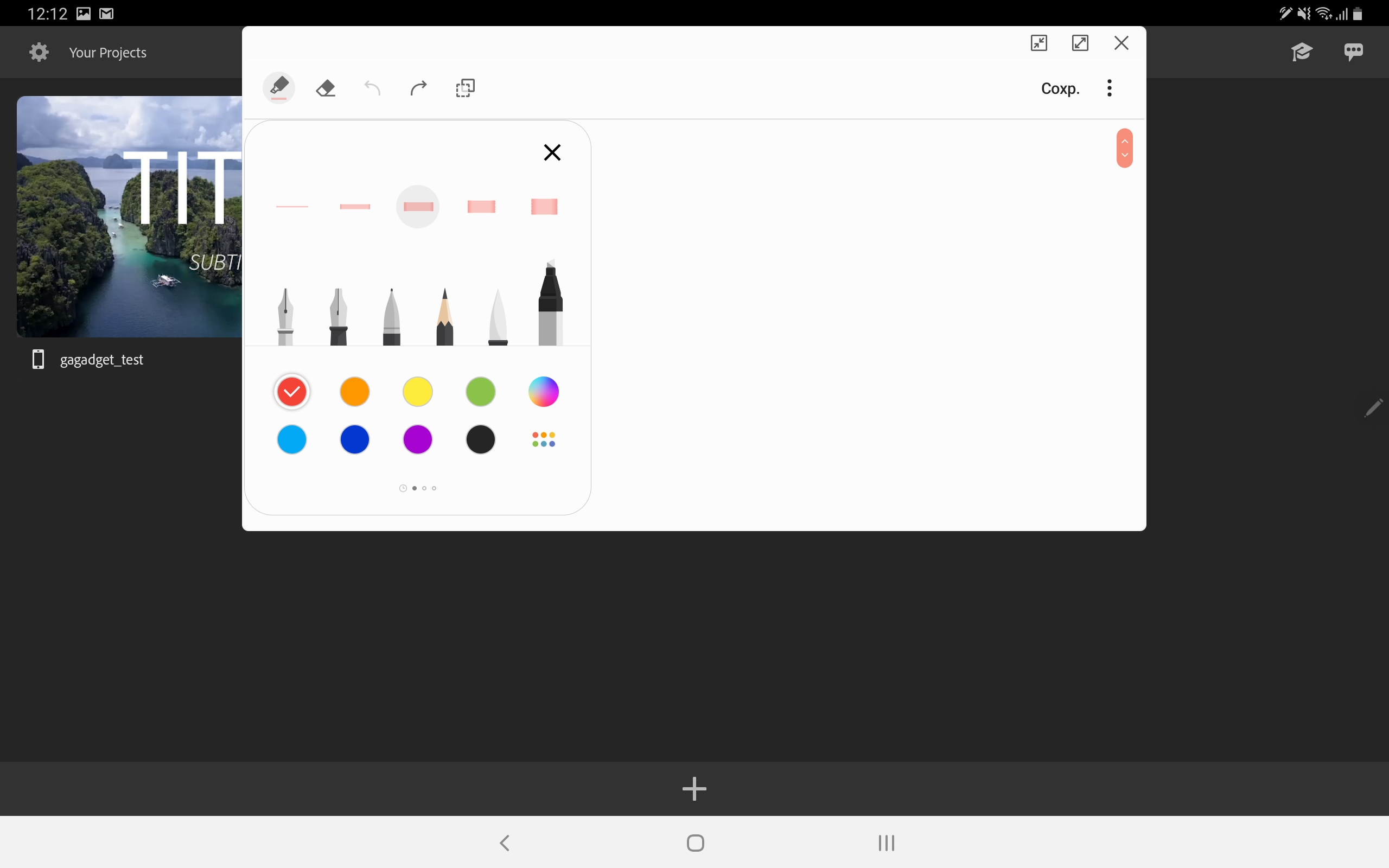
Task: Select the fountain pen tool
Action: (285, 317)
